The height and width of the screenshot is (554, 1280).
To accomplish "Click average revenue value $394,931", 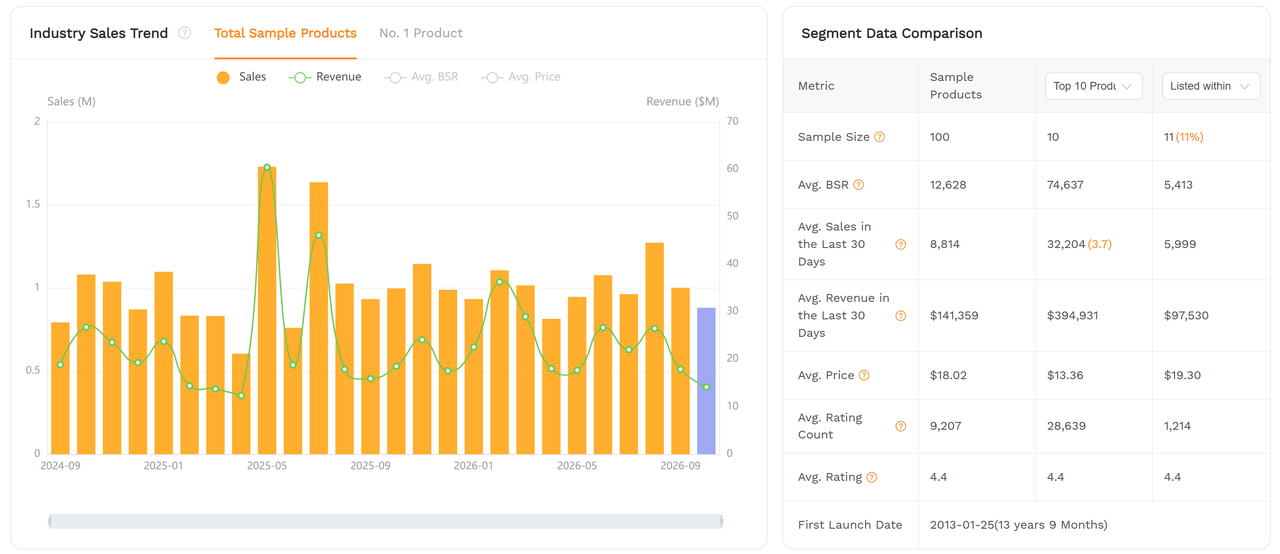I will [1073, 316].
